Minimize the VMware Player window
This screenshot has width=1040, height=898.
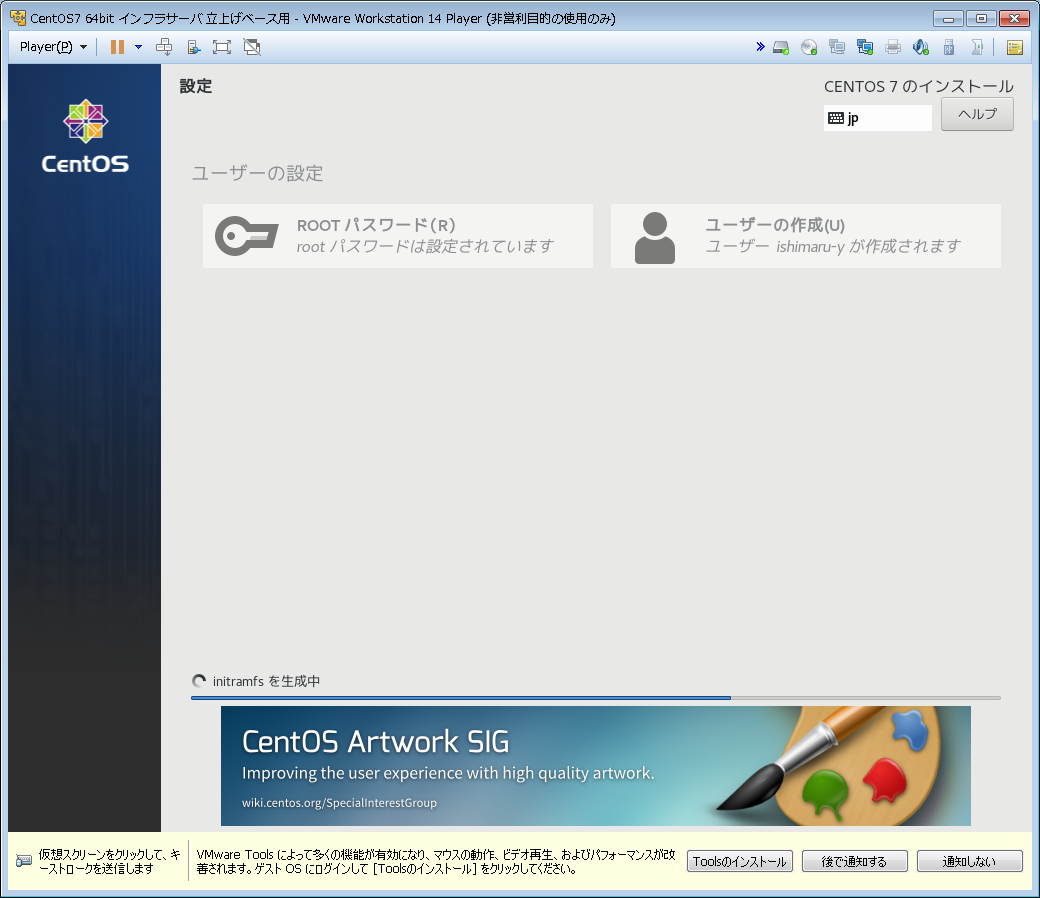tap(948, 19)
